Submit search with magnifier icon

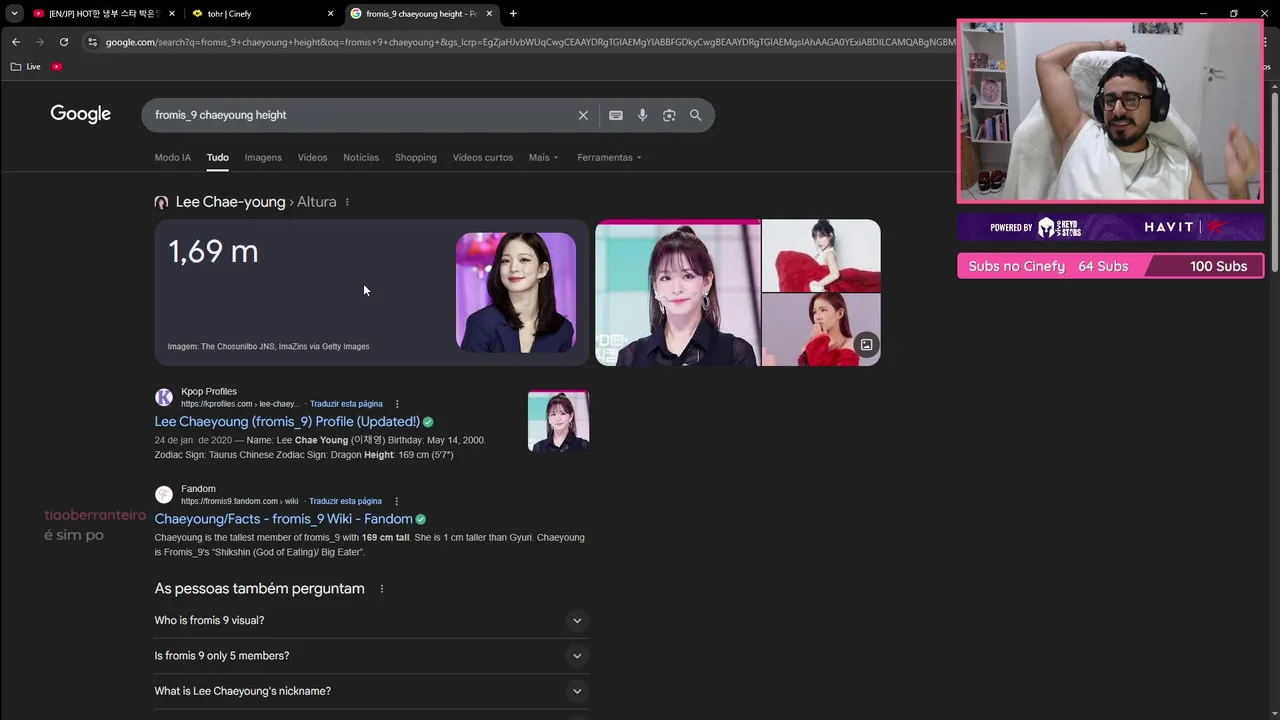point(696,115)
